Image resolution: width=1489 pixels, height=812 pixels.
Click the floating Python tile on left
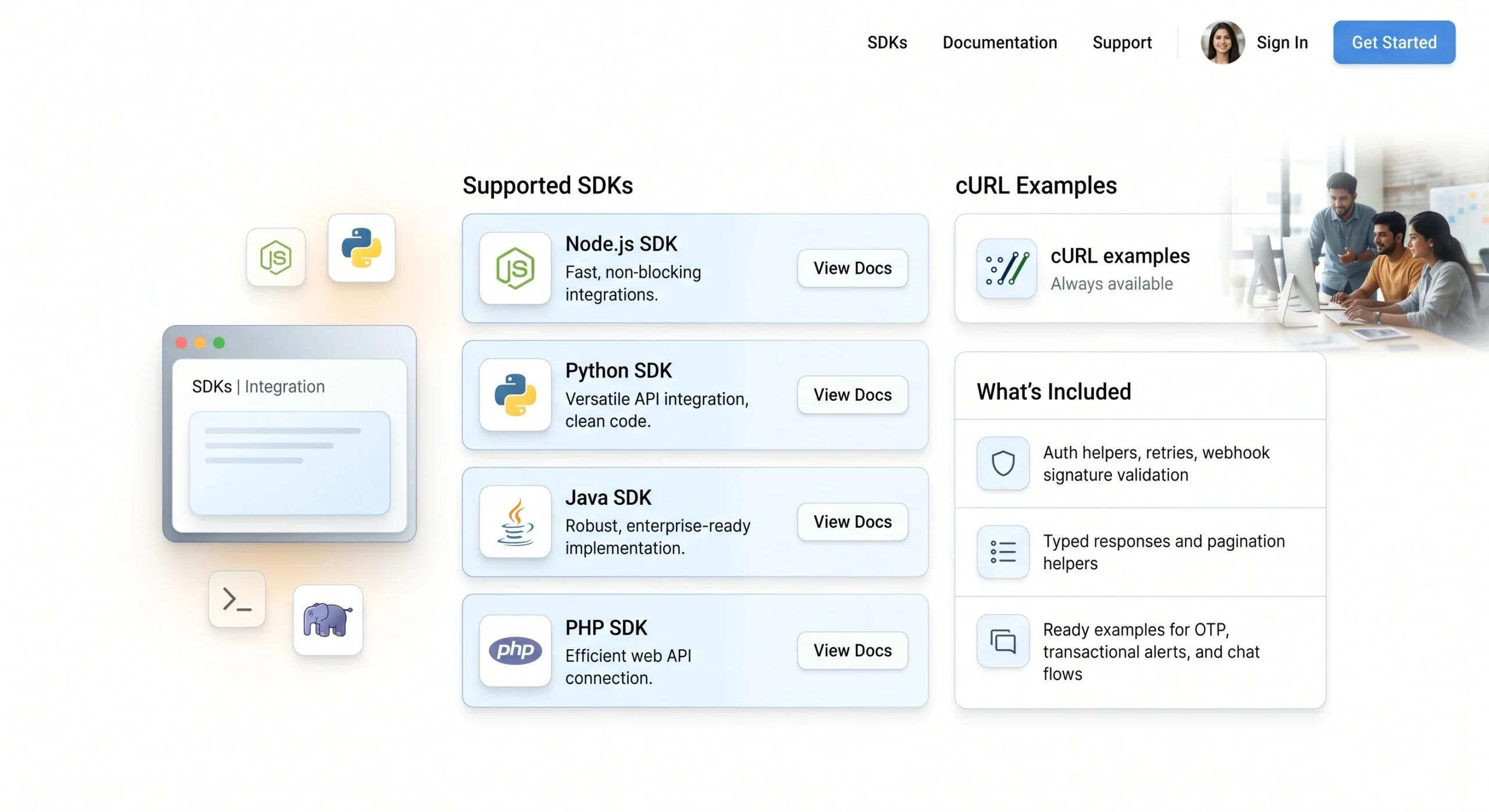point(361,248)
